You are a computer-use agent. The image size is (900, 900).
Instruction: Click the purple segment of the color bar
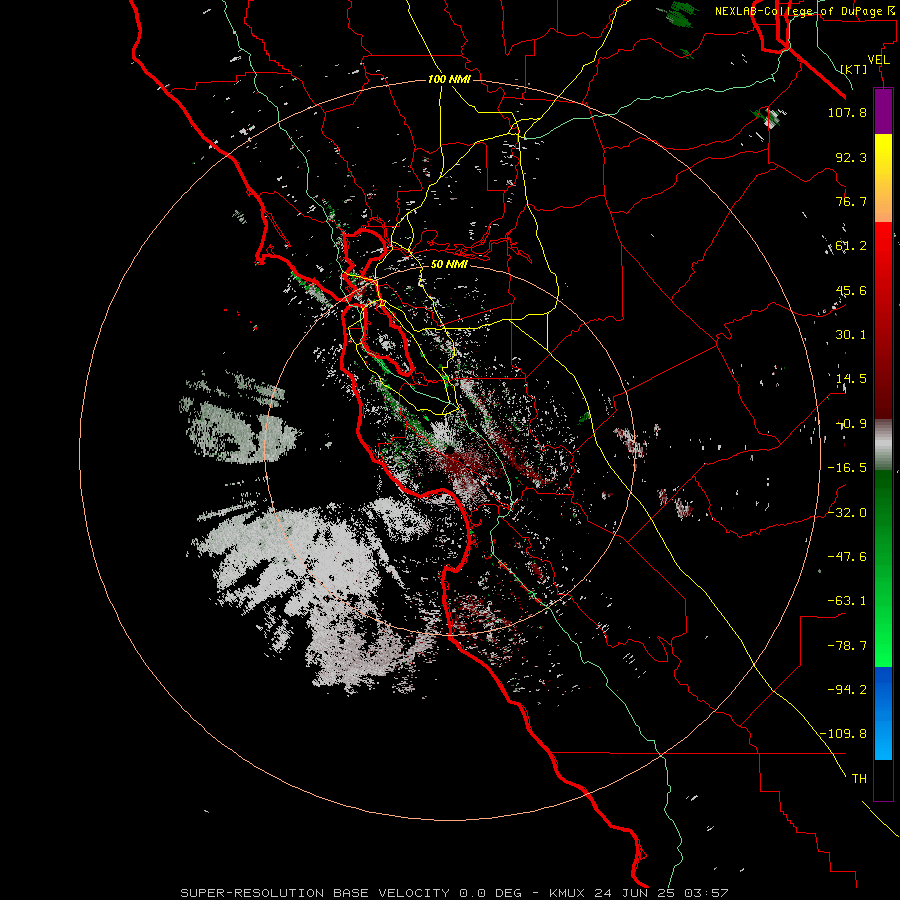pos(883,111)
